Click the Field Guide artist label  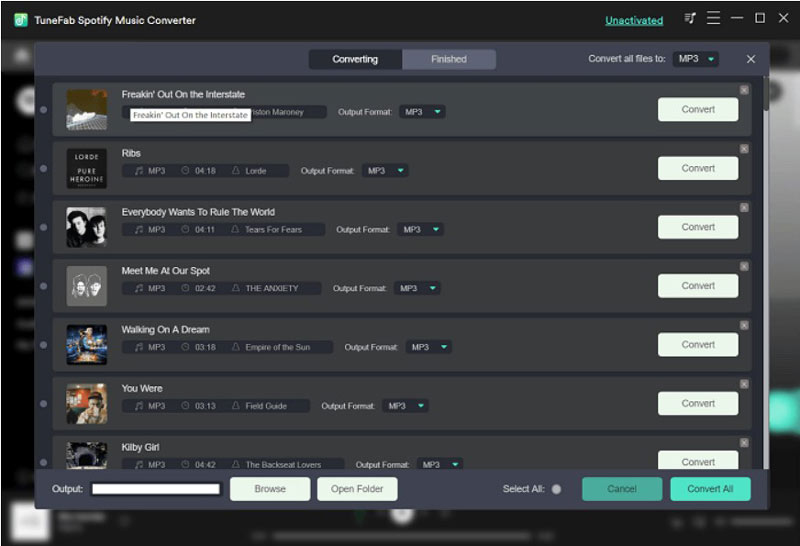(x=266, y=406)
